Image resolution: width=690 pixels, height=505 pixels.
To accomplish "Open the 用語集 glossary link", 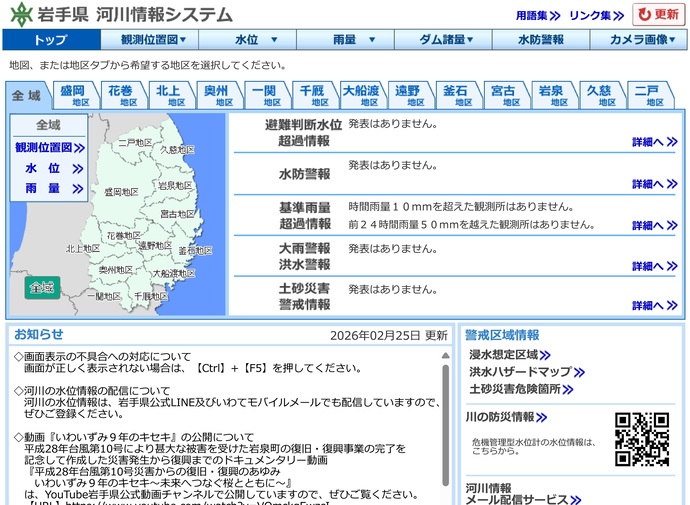I will [538, 16].
